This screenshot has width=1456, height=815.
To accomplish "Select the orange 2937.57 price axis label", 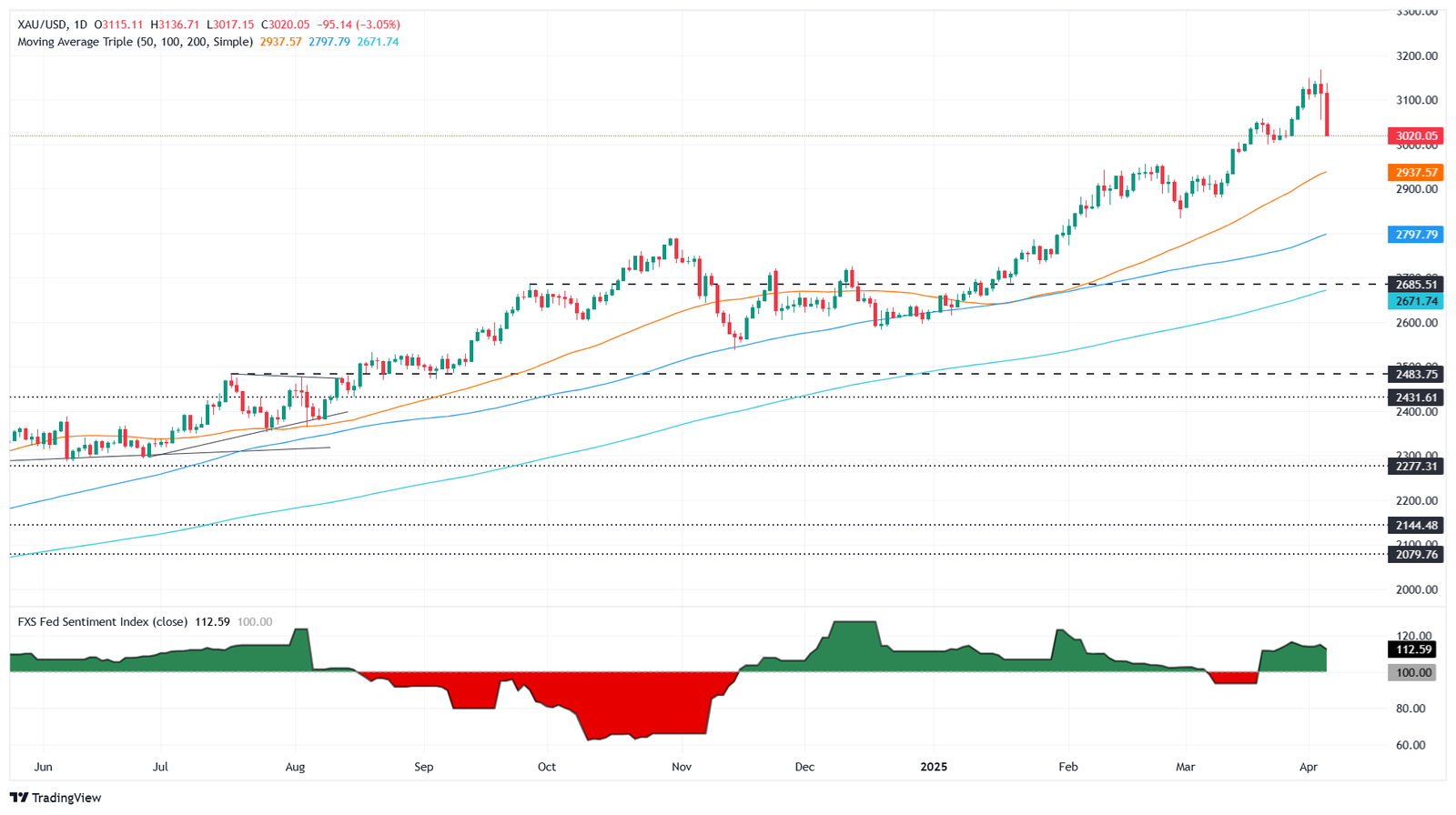I will click(1415, 172).
